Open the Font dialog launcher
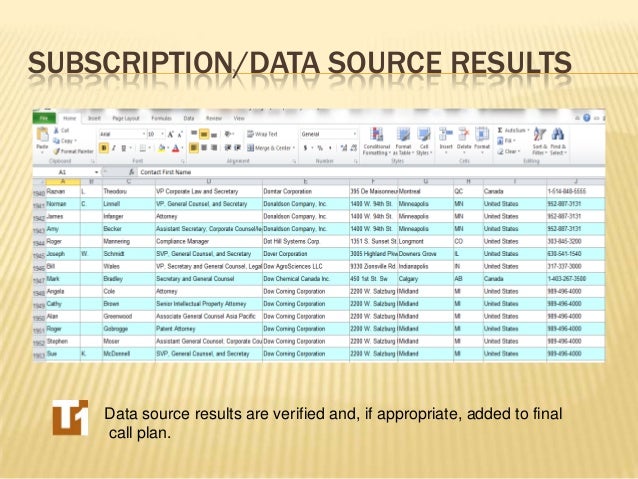Viewport: 638px width, 479px height. click(x=183, y=162)
